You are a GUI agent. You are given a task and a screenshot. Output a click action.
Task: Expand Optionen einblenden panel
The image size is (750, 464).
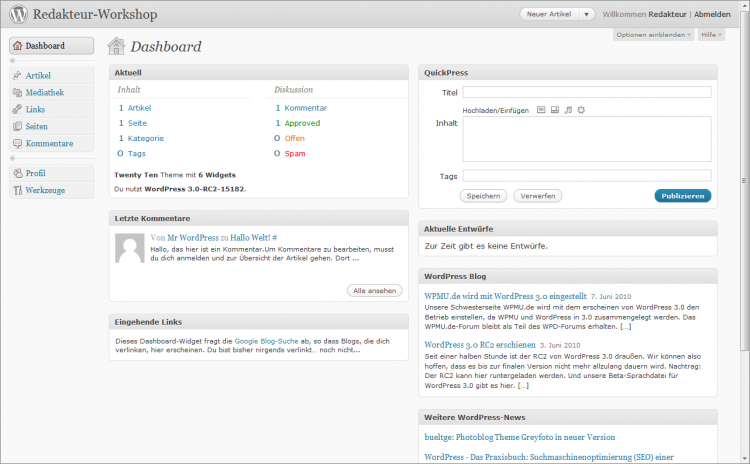653,35
